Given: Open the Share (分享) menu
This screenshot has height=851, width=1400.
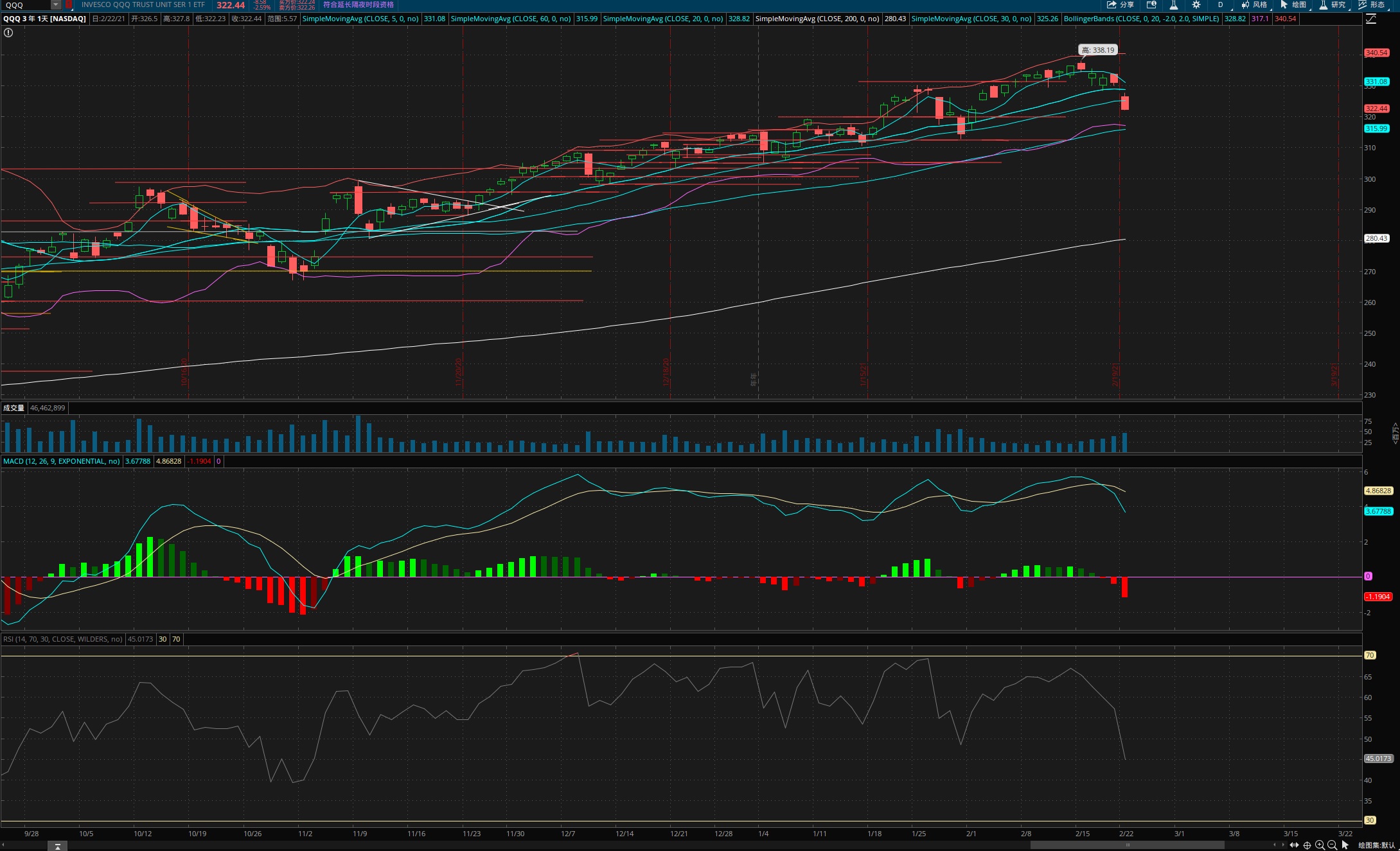Looking at the screenshot, I should click(x=1120, y=4).
